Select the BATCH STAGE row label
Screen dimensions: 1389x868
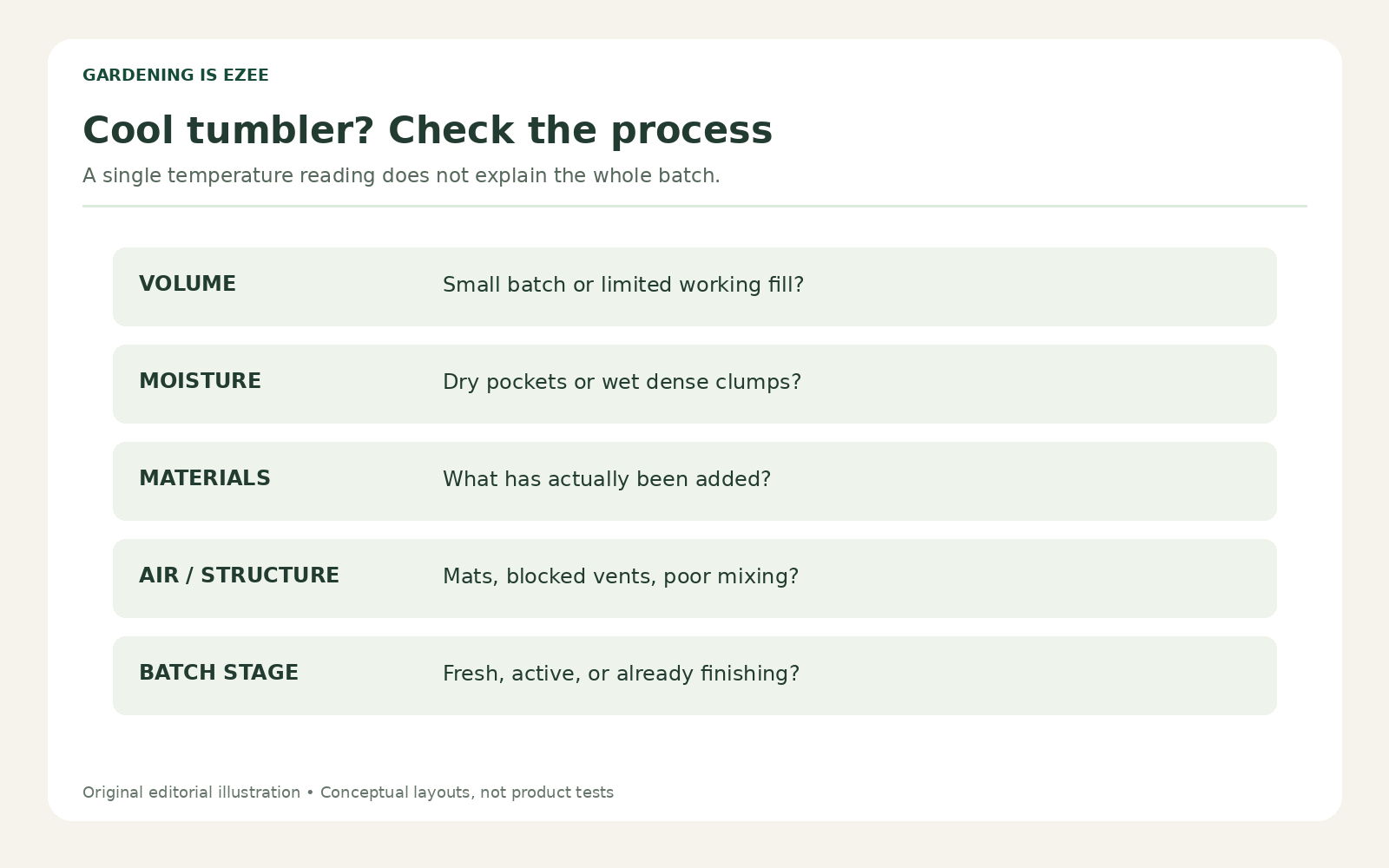219,673
